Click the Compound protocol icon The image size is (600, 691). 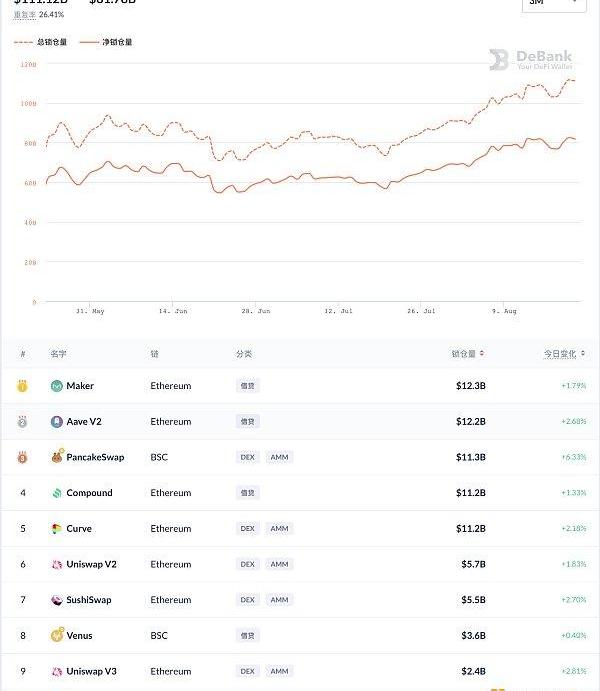57,493
